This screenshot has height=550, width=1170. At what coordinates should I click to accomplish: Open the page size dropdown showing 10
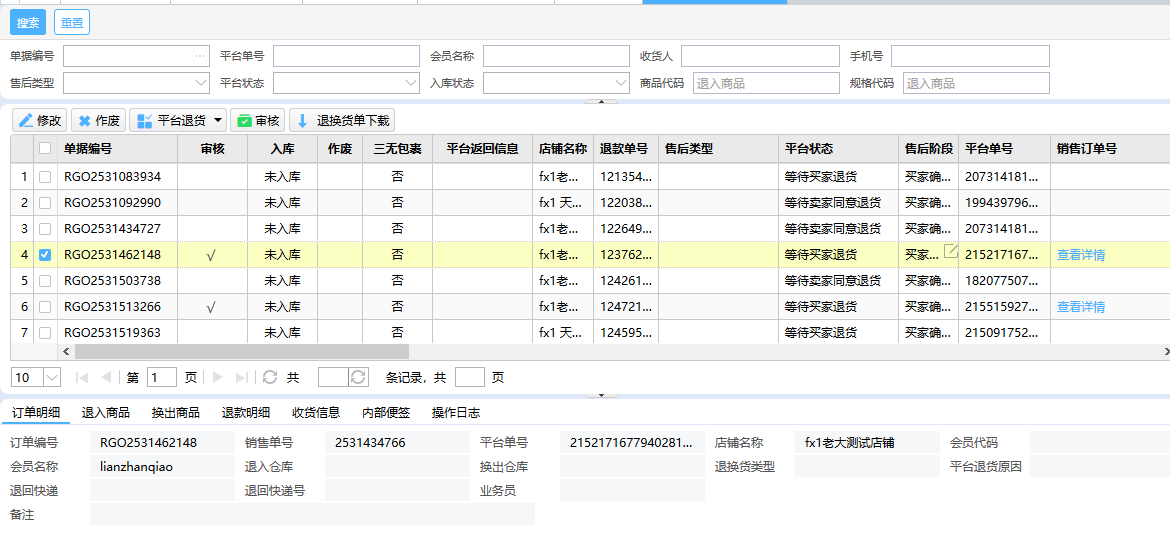51,377
